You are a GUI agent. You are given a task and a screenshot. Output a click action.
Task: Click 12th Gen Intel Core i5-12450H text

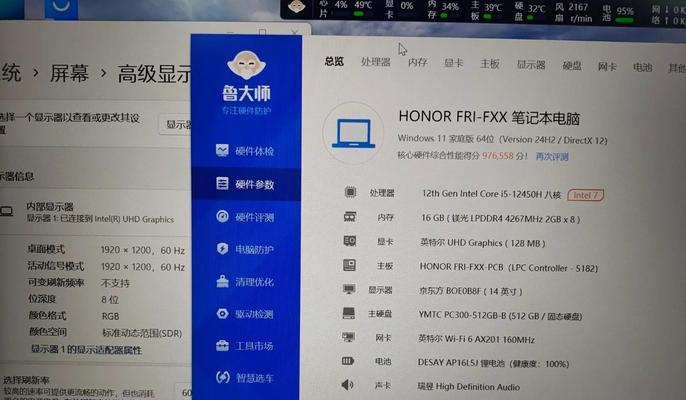pyautogui.click(x=482, y=194)
